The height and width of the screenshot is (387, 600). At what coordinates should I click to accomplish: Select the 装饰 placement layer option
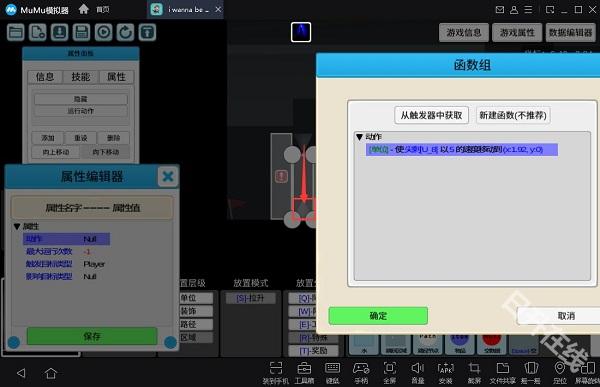coord(196,311)
